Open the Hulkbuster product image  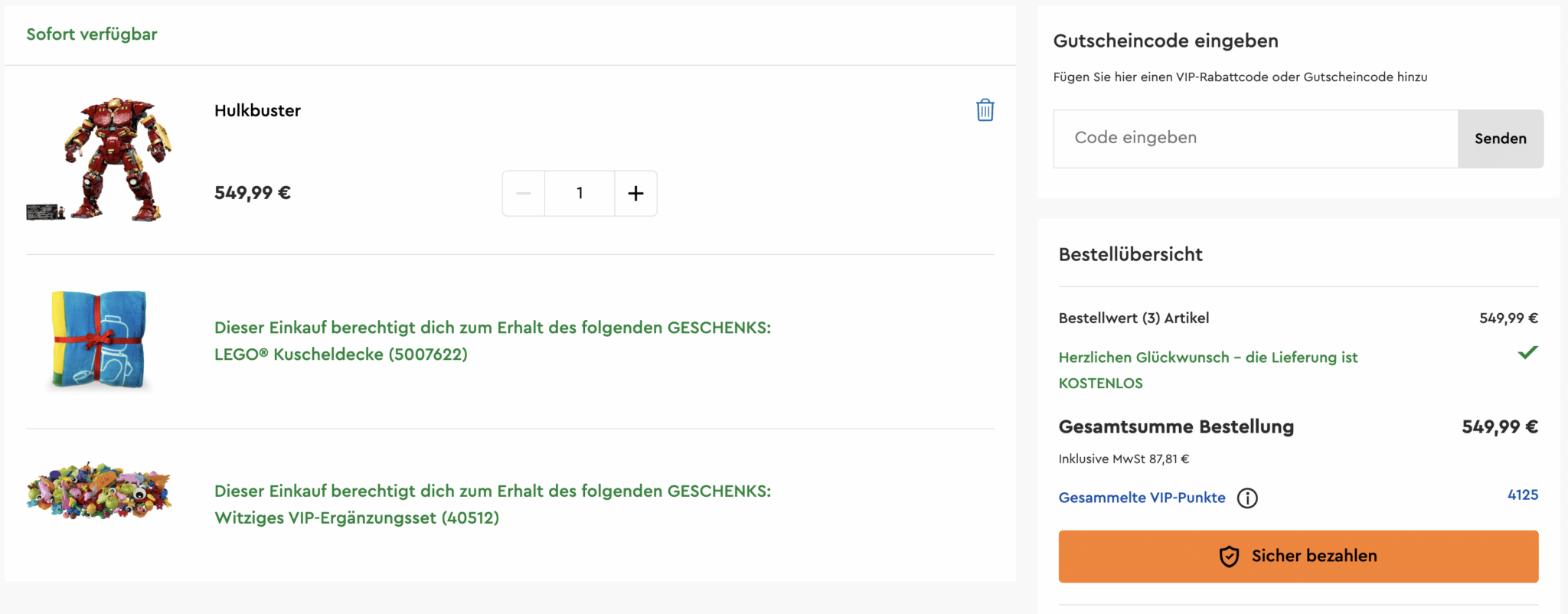(x=100, y=159)
